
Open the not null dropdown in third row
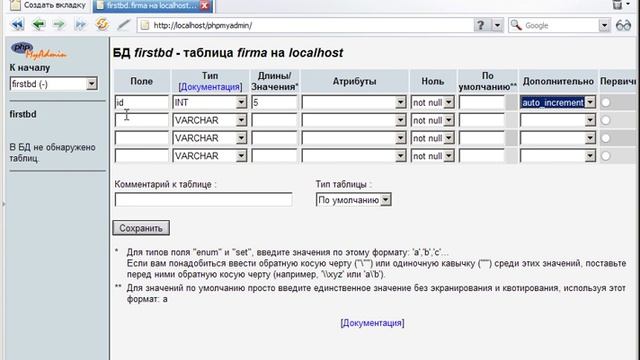click(x=432, y=138)
